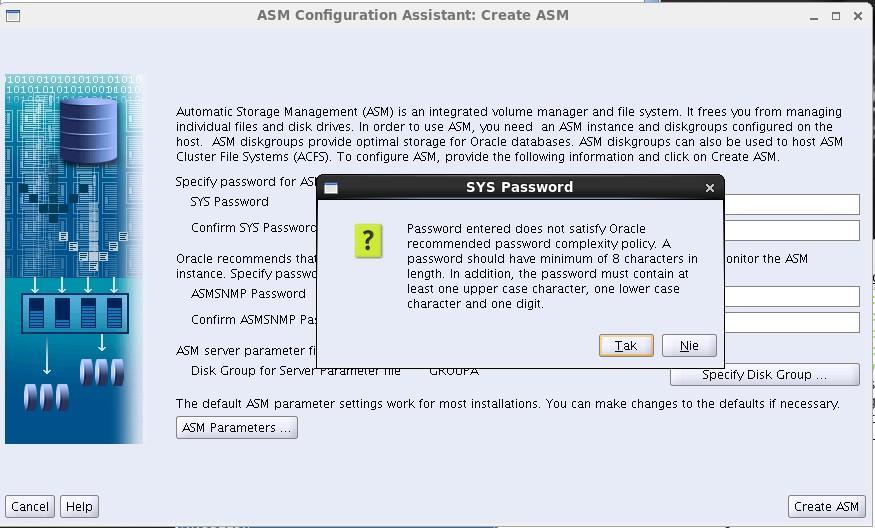Click the 'SYS Password' field label
The image size is (875, 528).
pos(229,201)
